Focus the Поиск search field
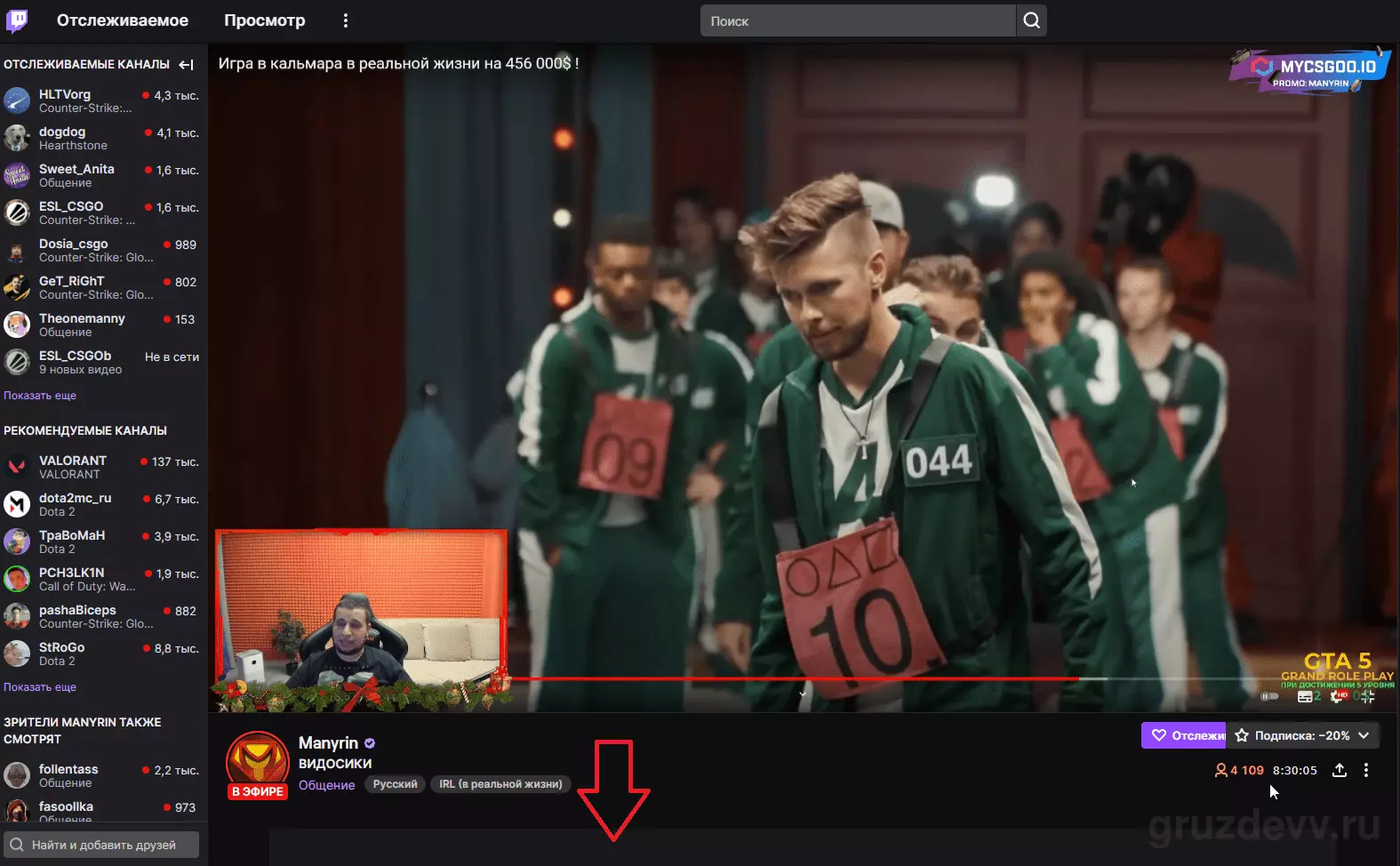The width and height of the screenshot is (1400, 866). (x=858, y=20)
